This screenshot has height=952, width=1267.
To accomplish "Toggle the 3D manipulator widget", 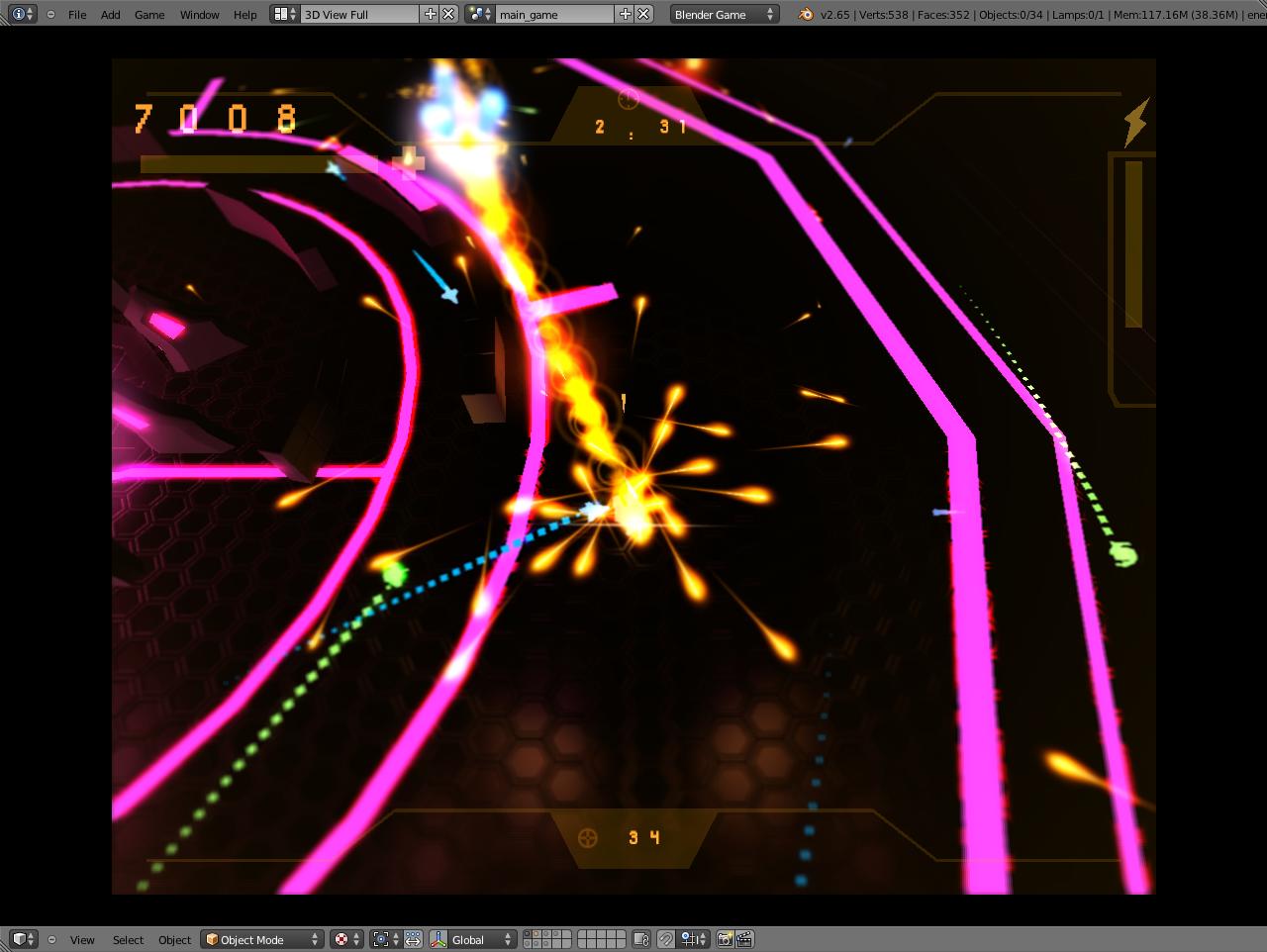I will [x=439, y=939].
